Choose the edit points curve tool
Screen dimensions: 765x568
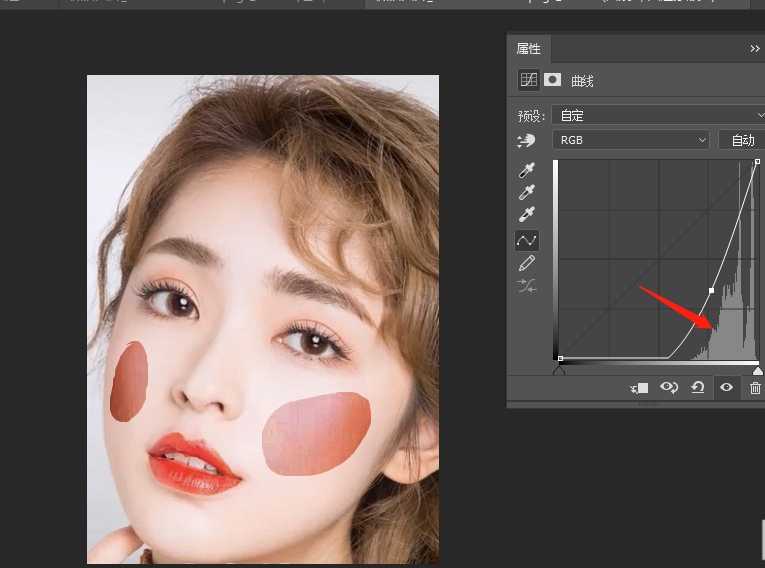click(527, 240)
